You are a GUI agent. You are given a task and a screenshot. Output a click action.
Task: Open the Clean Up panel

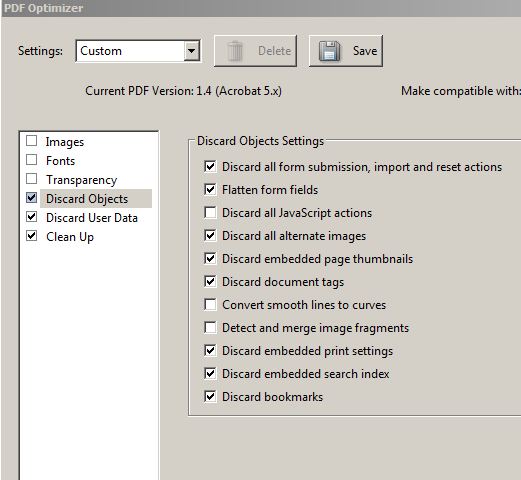[70, 237]
